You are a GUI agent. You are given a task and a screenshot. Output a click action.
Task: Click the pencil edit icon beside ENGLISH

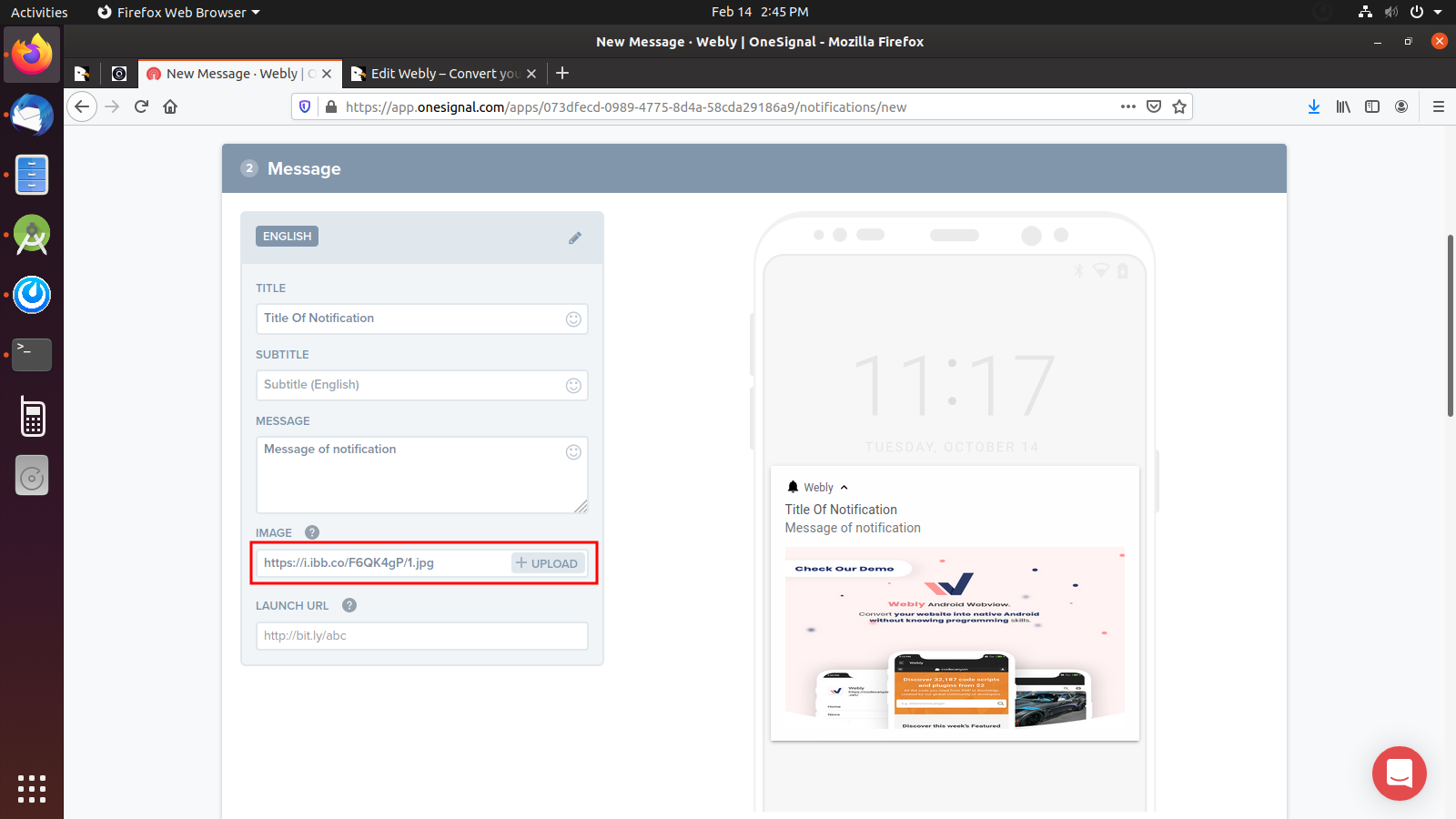tap(574, 238)
